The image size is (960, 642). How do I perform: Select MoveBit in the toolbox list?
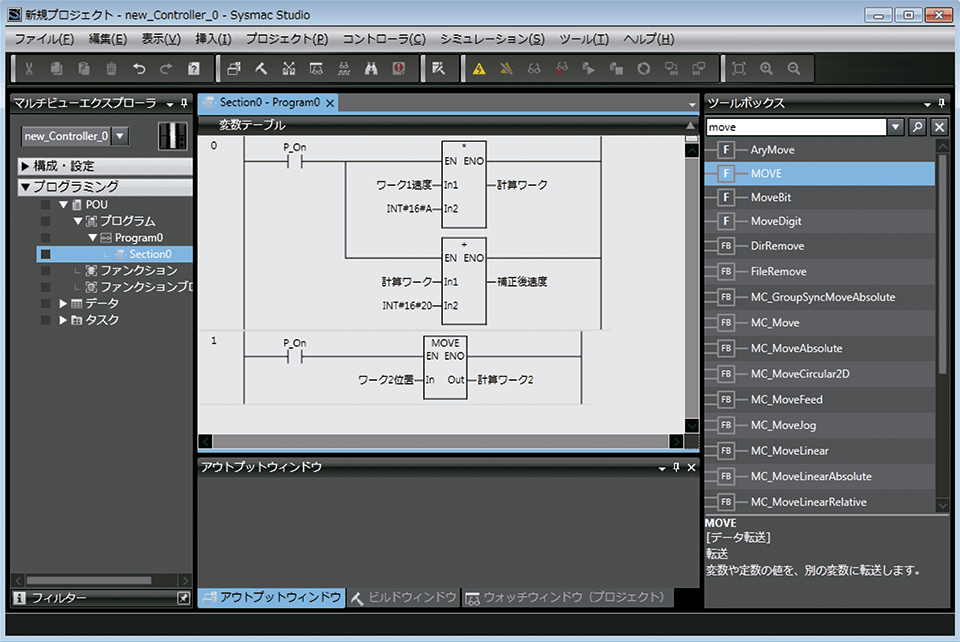(x=819, y=198)
